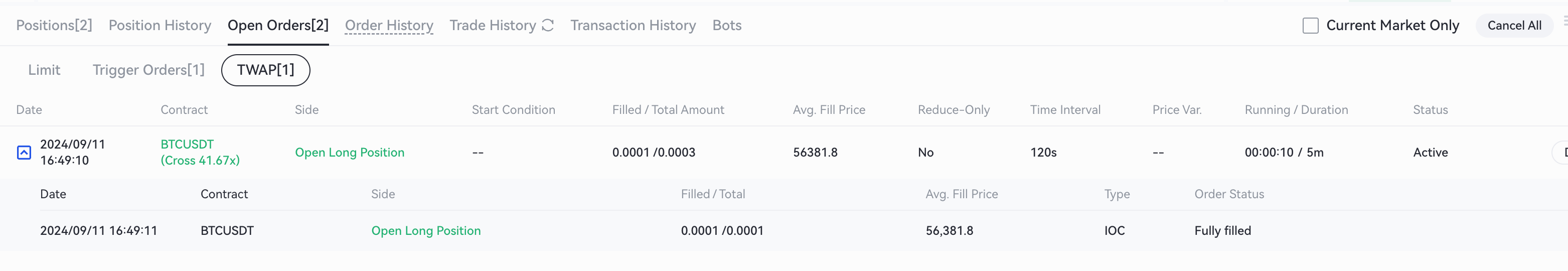This screenshot has width=1568, height=271.
Task: Open the green BTCUSDT contract link
Action: [187, 145]
